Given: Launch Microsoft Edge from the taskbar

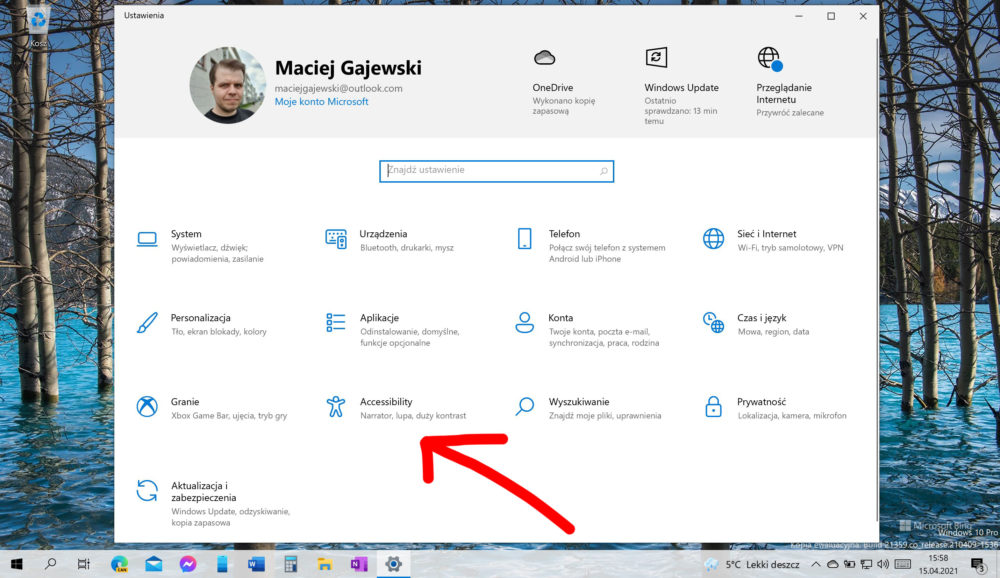Looking at the screenshot, I should coord(119,564).
